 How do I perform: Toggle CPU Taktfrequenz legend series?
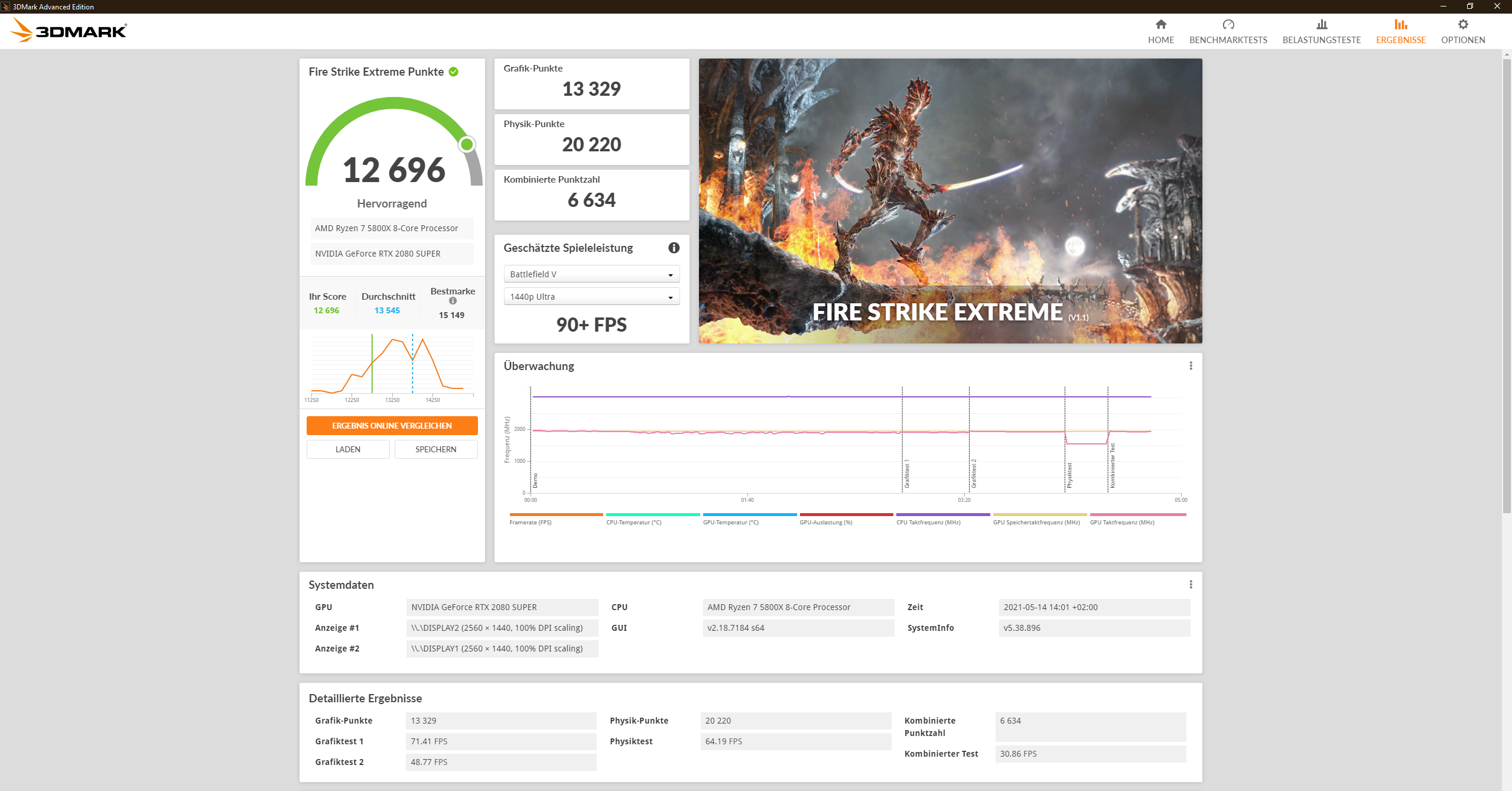tap(928, 523)
